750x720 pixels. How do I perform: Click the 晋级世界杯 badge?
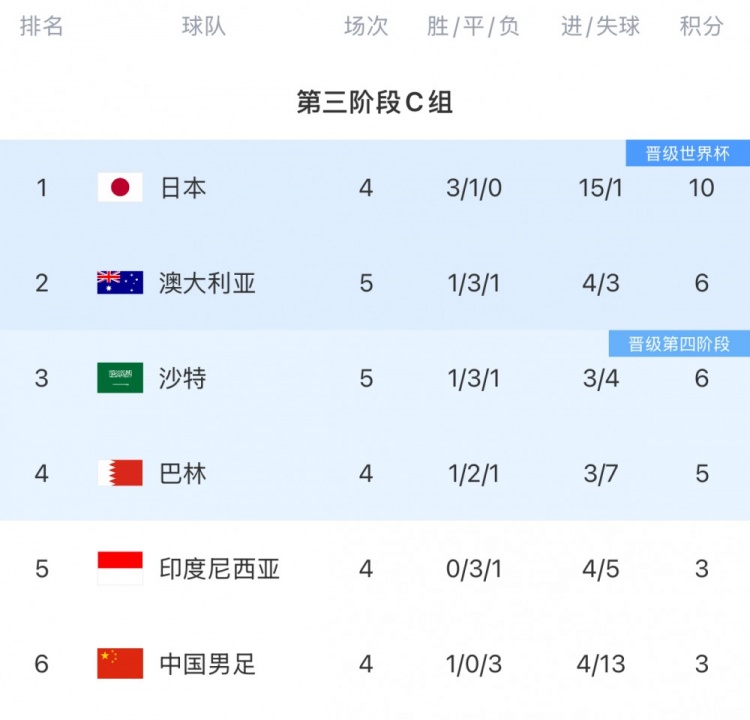pos(687,154)
